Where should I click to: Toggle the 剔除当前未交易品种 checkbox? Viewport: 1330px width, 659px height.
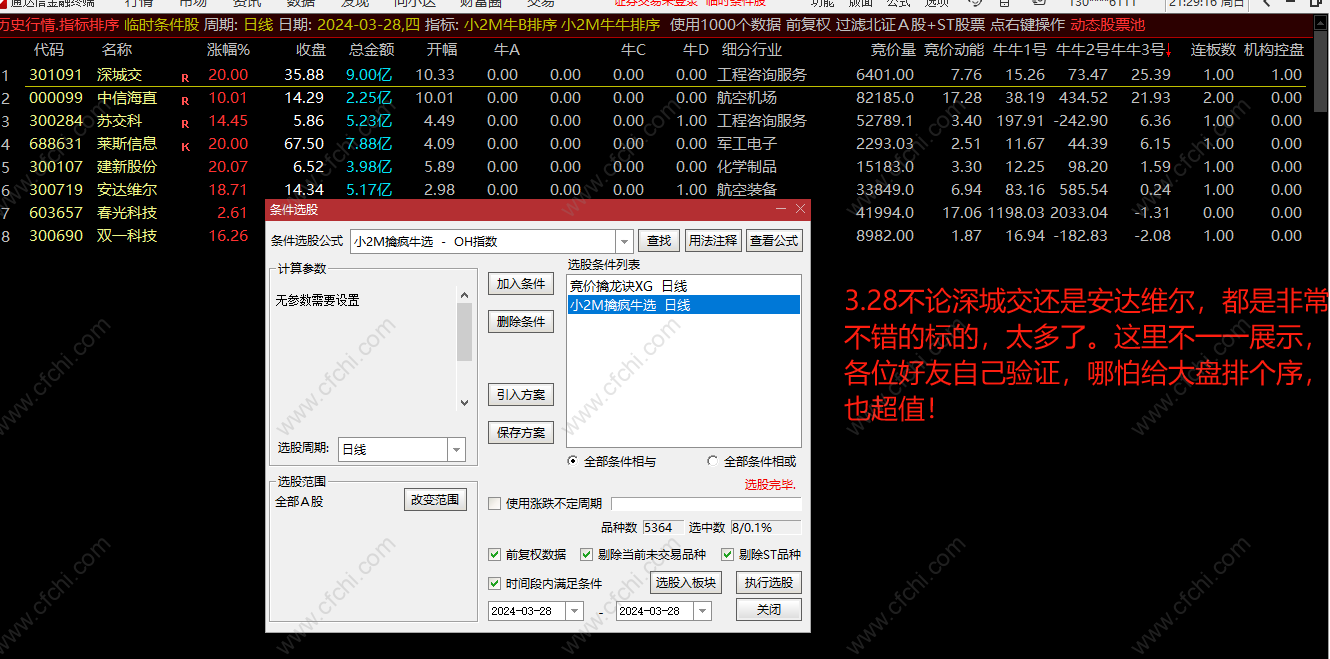pyautogui.click(x=586, y=555)
